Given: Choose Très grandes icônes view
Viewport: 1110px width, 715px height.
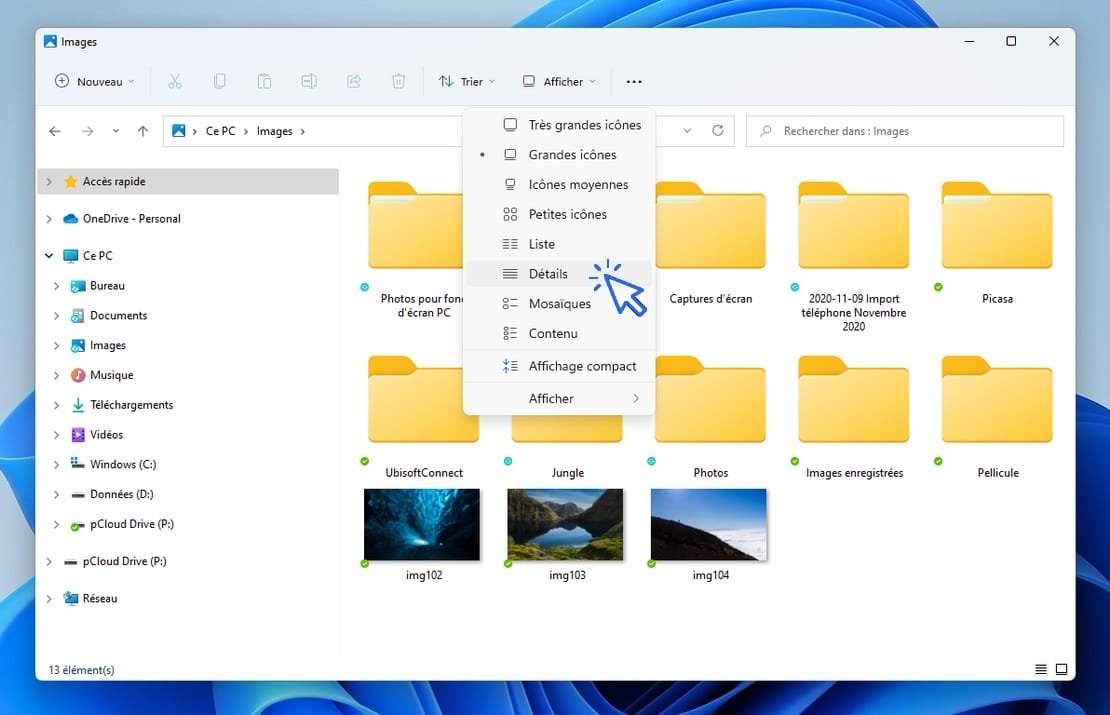Looking at the screenshot, I should (559, 125).
